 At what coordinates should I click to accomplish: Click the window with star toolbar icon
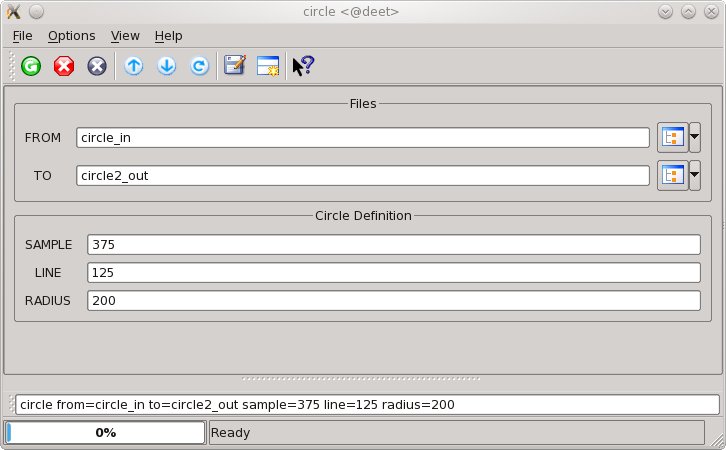(268, 66)
